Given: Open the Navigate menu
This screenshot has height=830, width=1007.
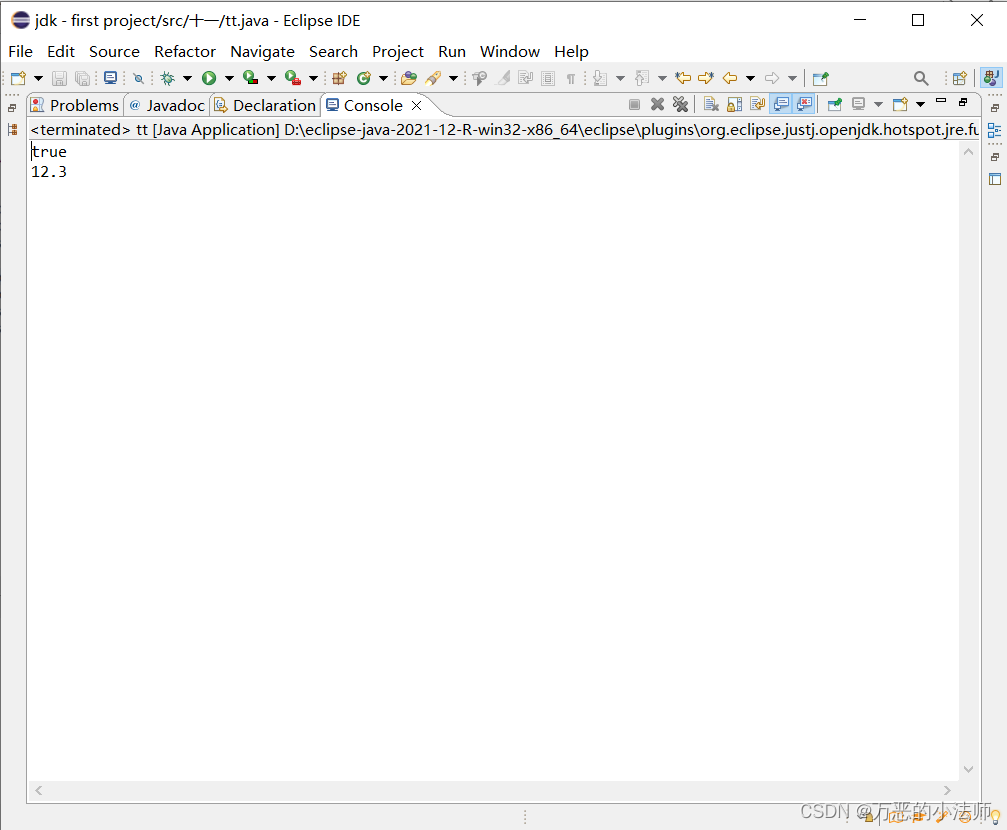Looking at the screenshot, I should [x=263, y=51].
